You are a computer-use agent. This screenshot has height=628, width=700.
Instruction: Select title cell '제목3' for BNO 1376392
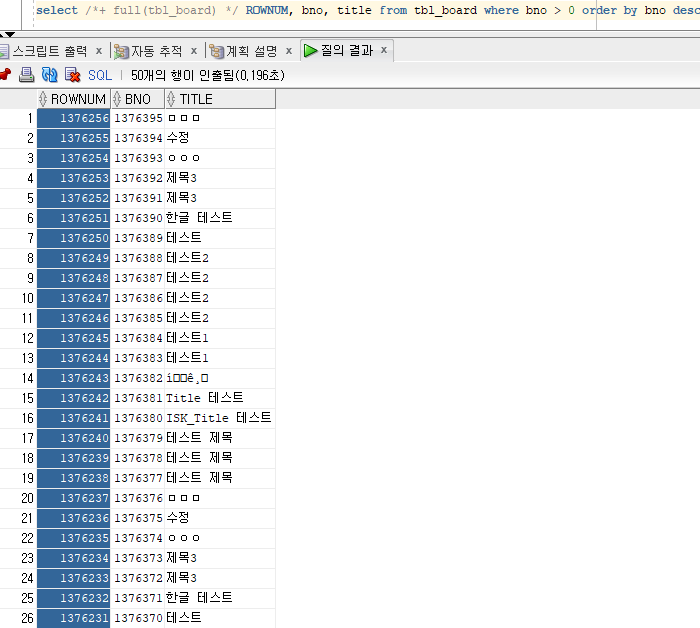coord(220,179)
